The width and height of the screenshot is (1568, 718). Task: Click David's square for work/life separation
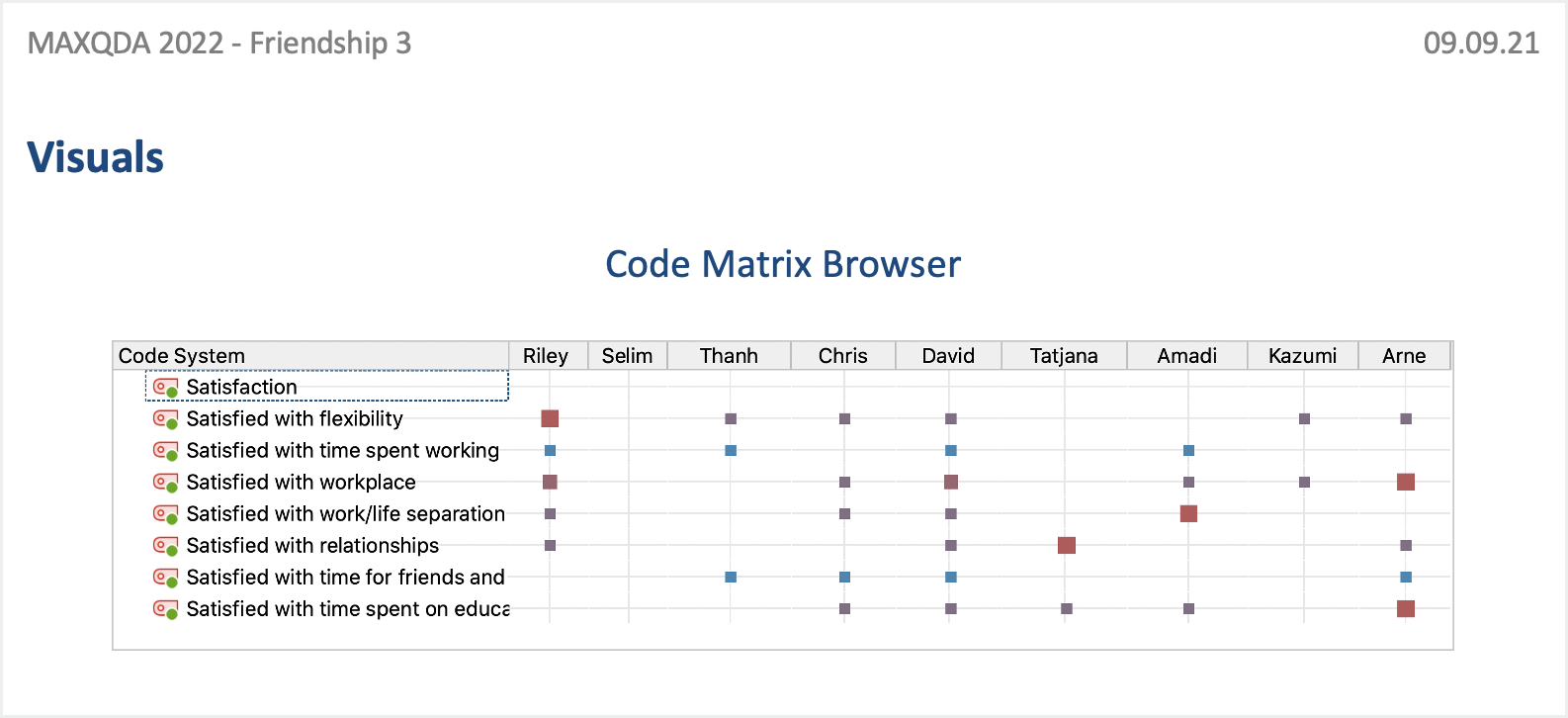pyautogui.click(x=951, y=513)
